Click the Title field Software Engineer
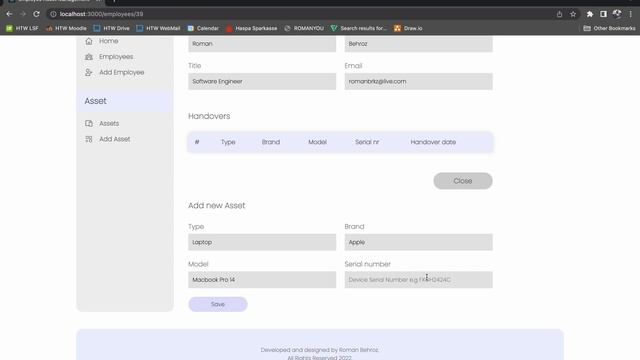The width and height of the screenshot is (640, 360). tap(262, 81)
